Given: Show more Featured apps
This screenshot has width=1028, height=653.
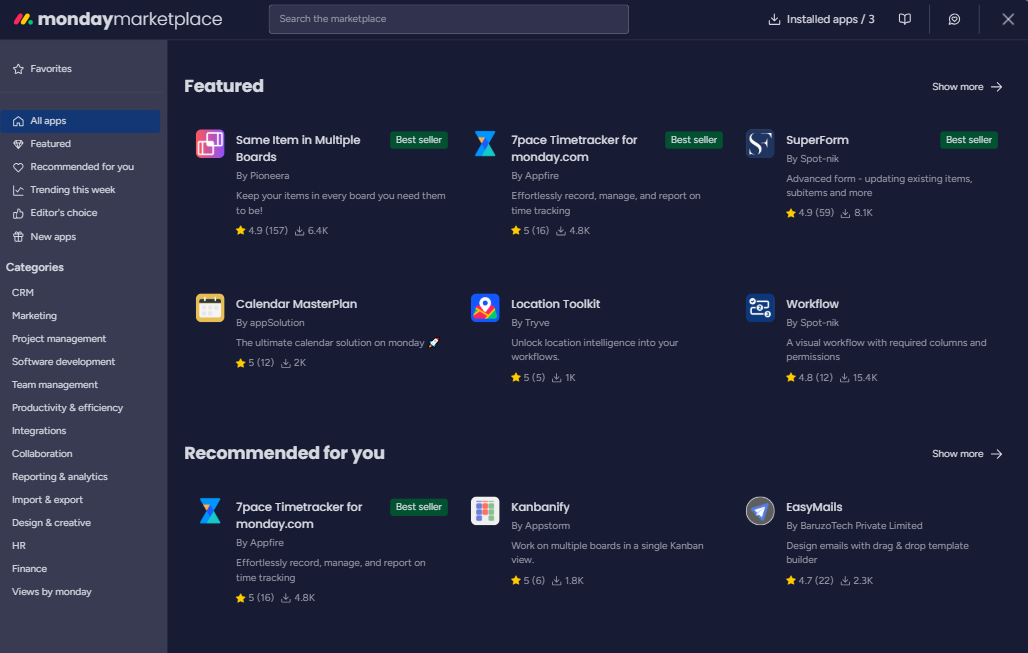Looking at the screenshot, I should (967, 87).
